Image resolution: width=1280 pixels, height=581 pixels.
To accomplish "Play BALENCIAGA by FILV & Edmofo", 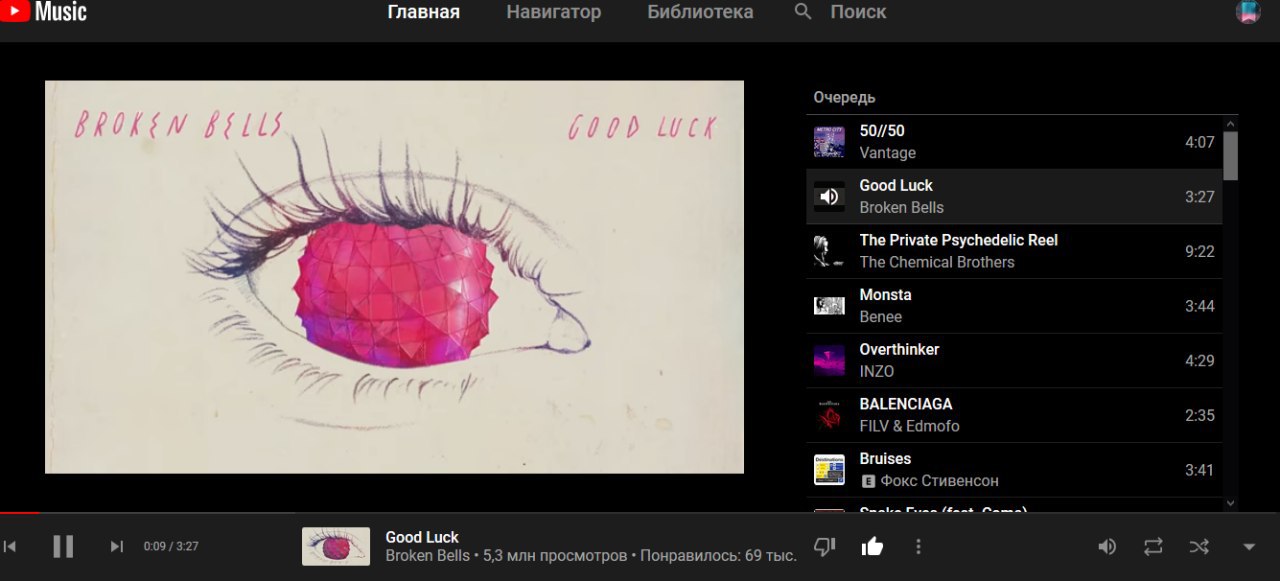I will point(1014,415).
